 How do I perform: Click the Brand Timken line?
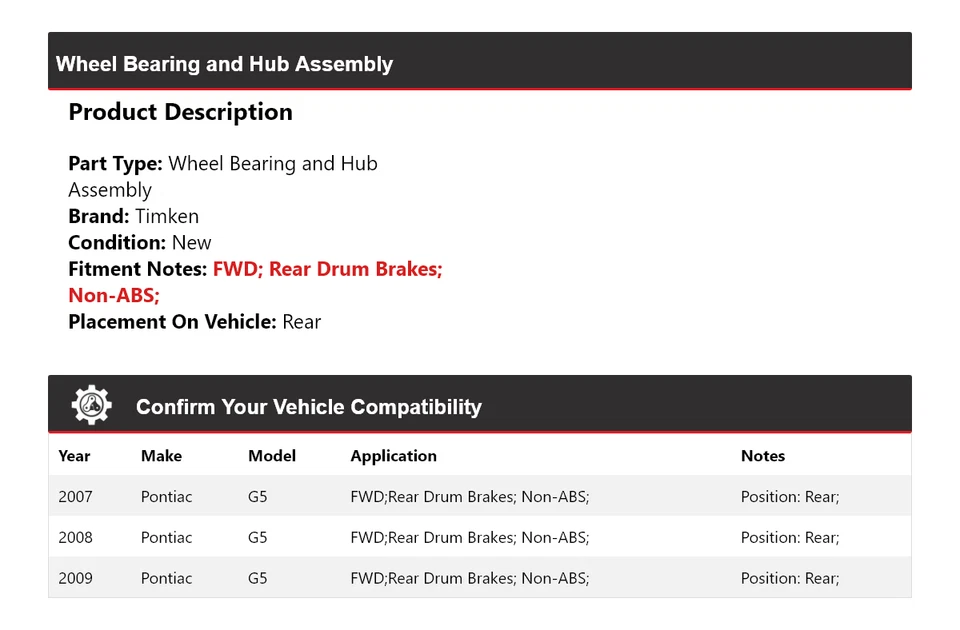(x=133, y=216)
